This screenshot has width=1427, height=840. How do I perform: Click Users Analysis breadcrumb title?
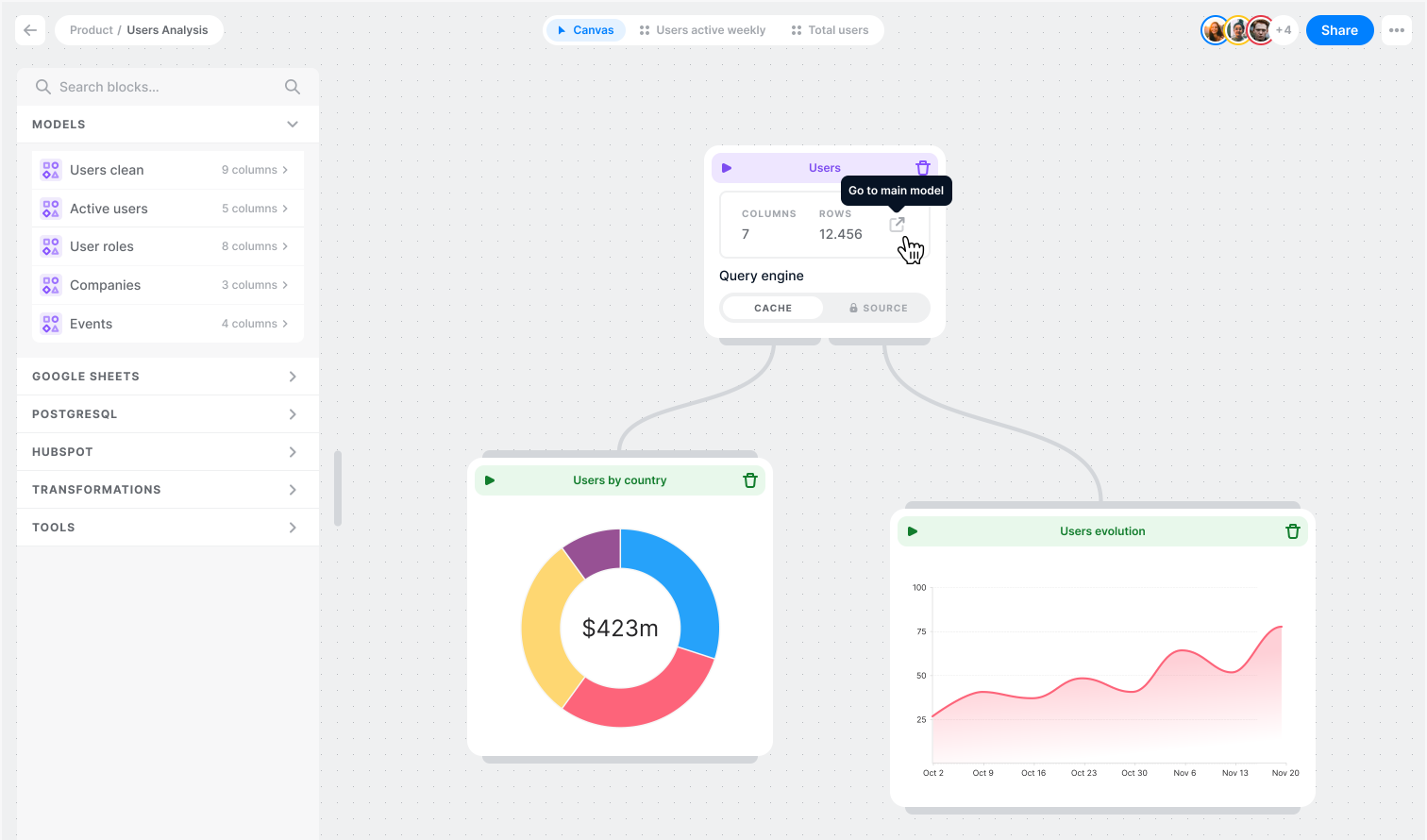click(167, 30)
